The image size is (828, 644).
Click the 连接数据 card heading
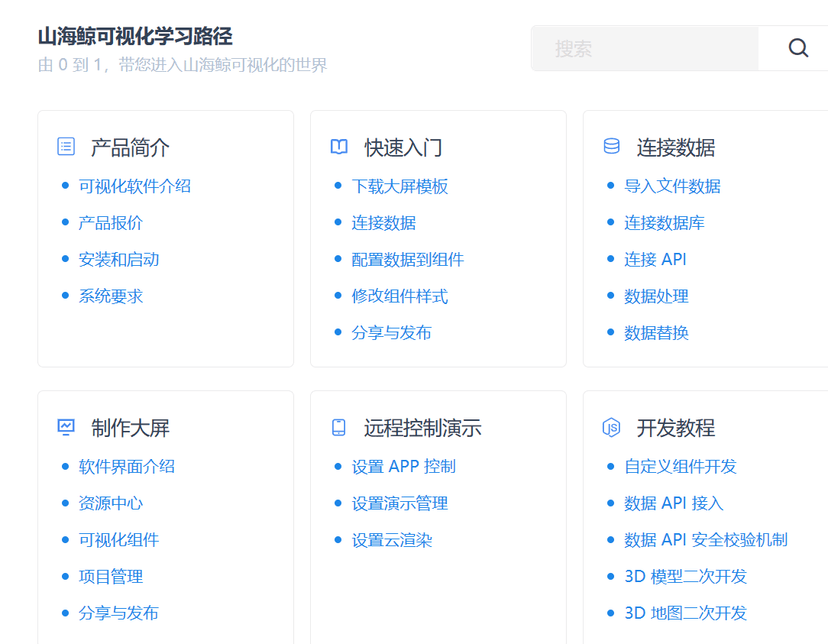pyautogui.click(x=676, y=147)
